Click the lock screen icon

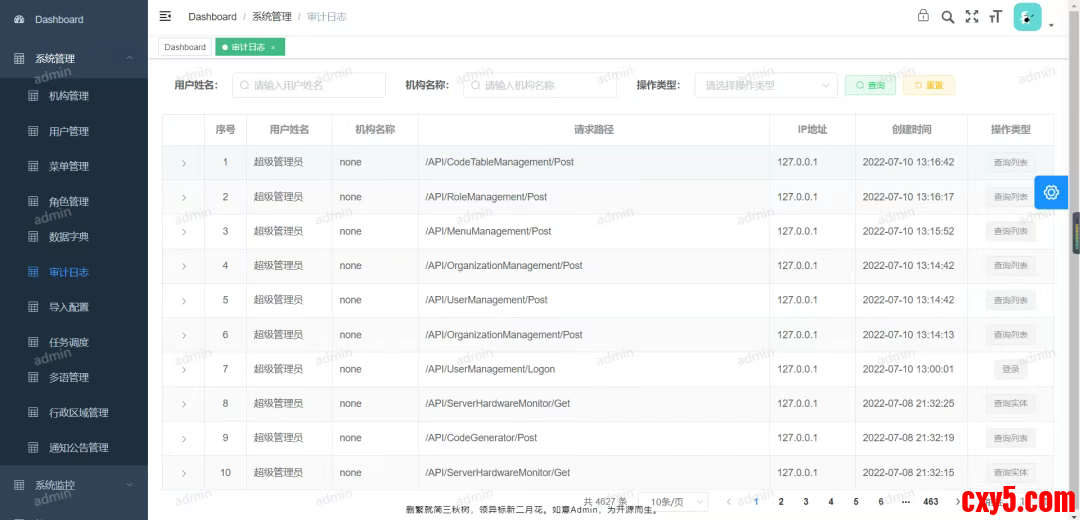pos(923,16)
